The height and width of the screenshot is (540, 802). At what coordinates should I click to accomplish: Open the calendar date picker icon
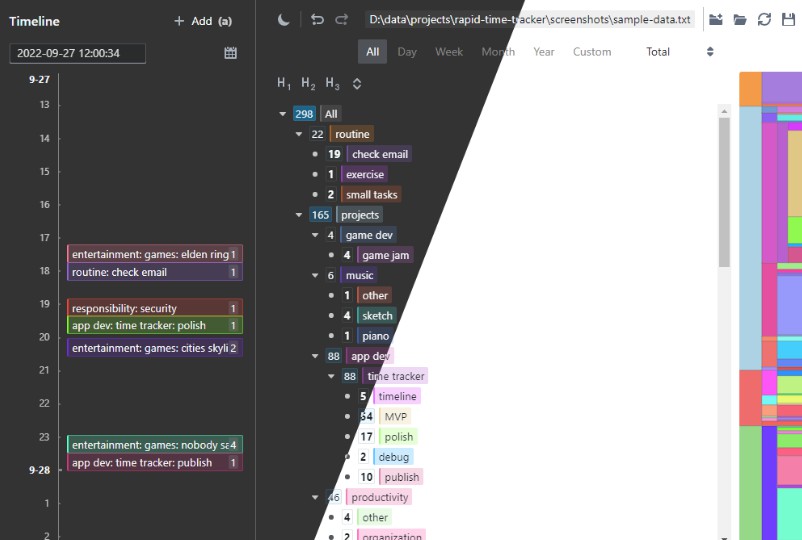[231, 53]
